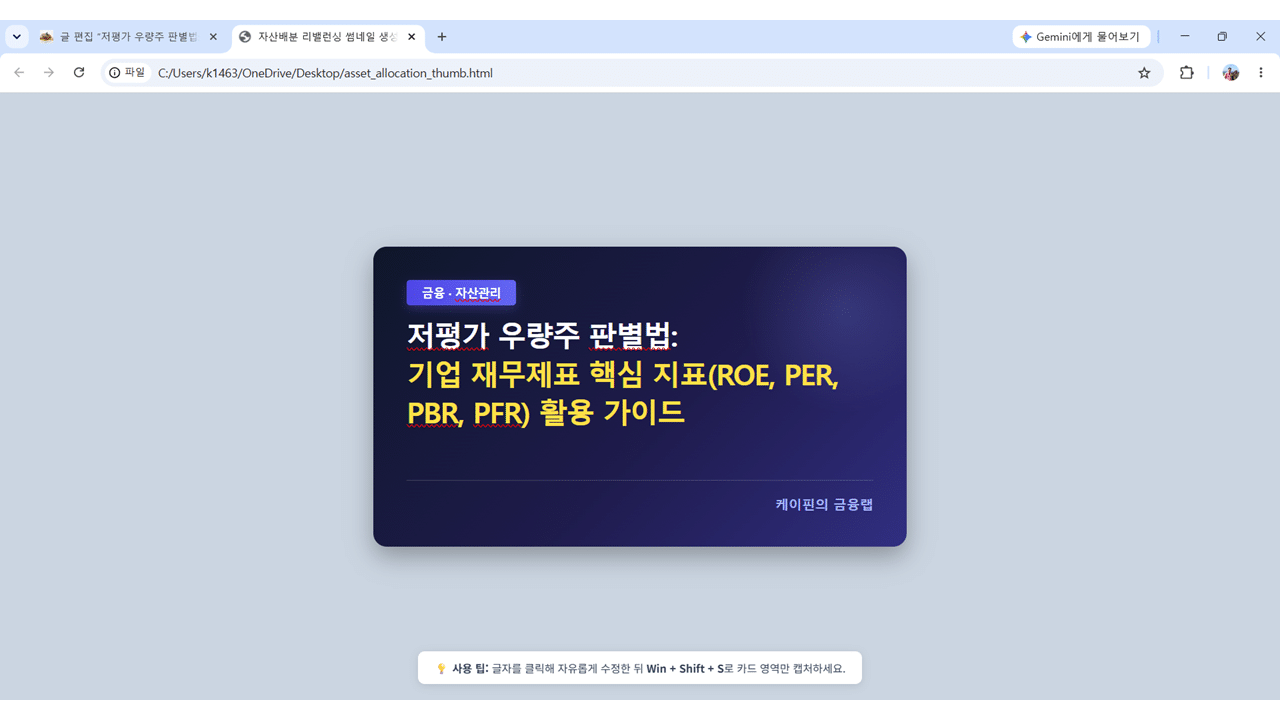Click the '금융 · 자산관리' category badge

click(461, 293)
